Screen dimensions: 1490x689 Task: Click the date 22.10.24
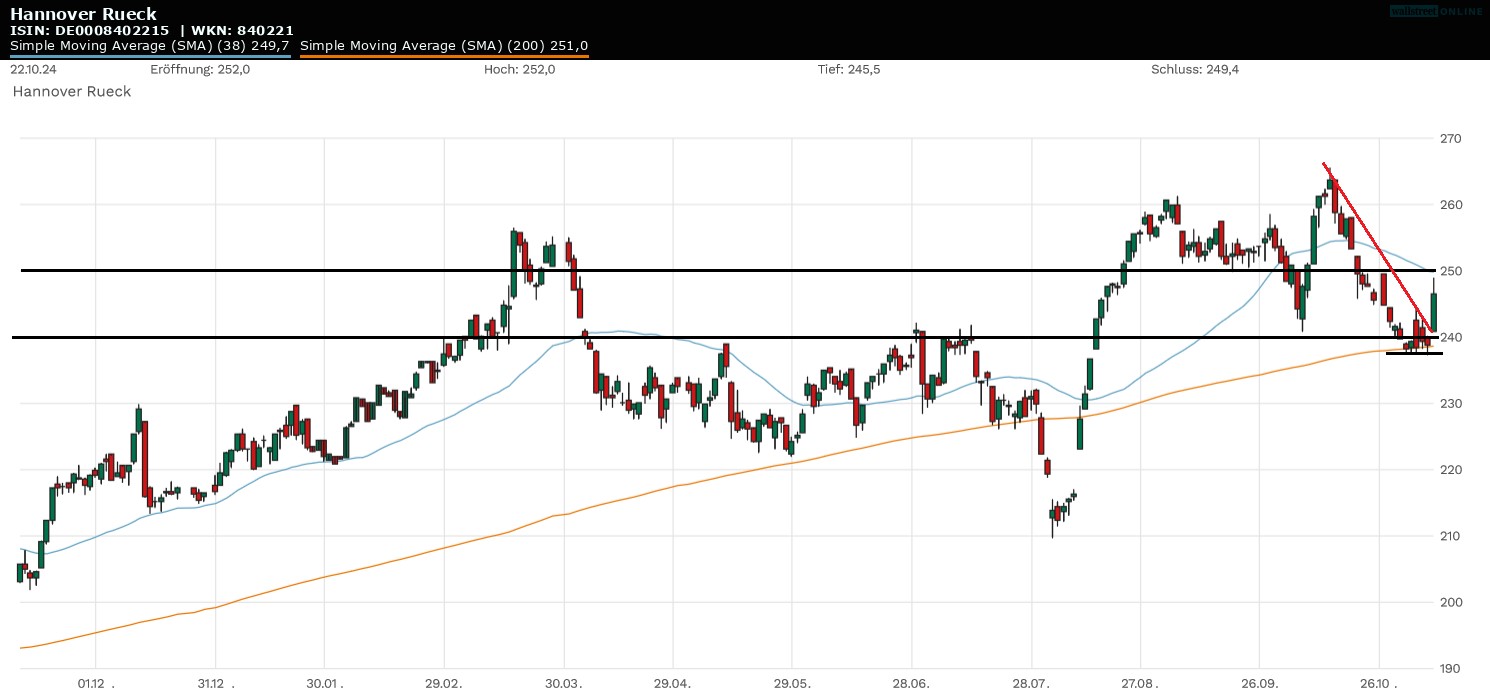pyautogui.click(x=34, y=70)
